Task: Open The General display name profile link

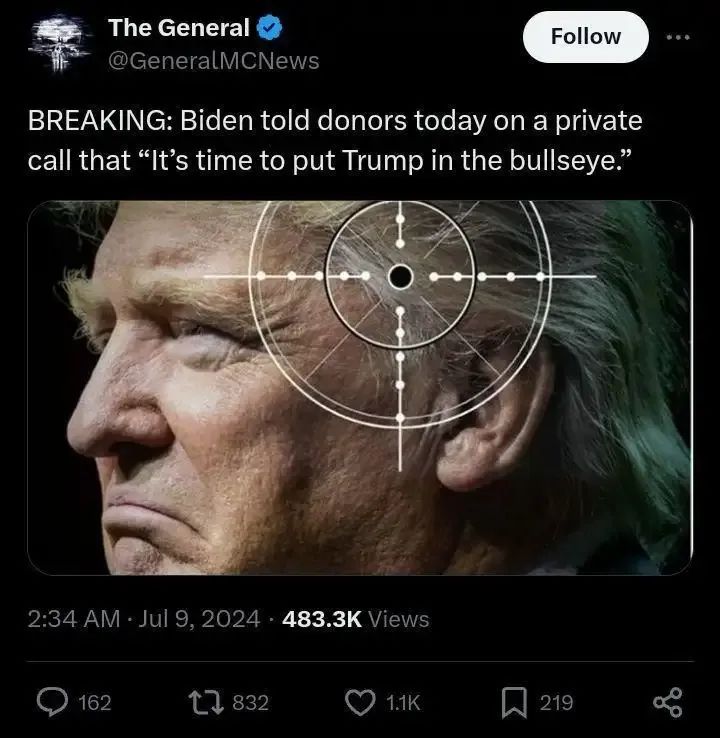Action: click(179, 28)
